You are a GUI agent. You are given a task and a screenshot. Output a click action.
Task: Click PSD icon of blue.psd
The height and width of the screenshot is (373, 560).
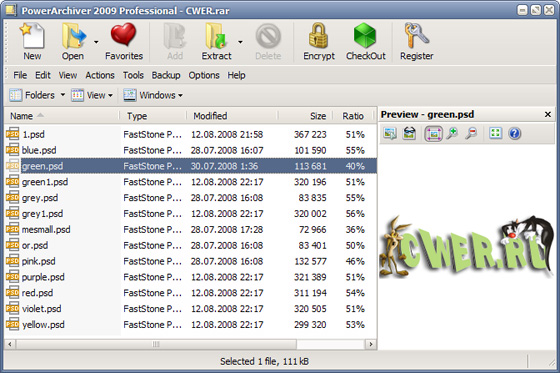pos(12,150)
